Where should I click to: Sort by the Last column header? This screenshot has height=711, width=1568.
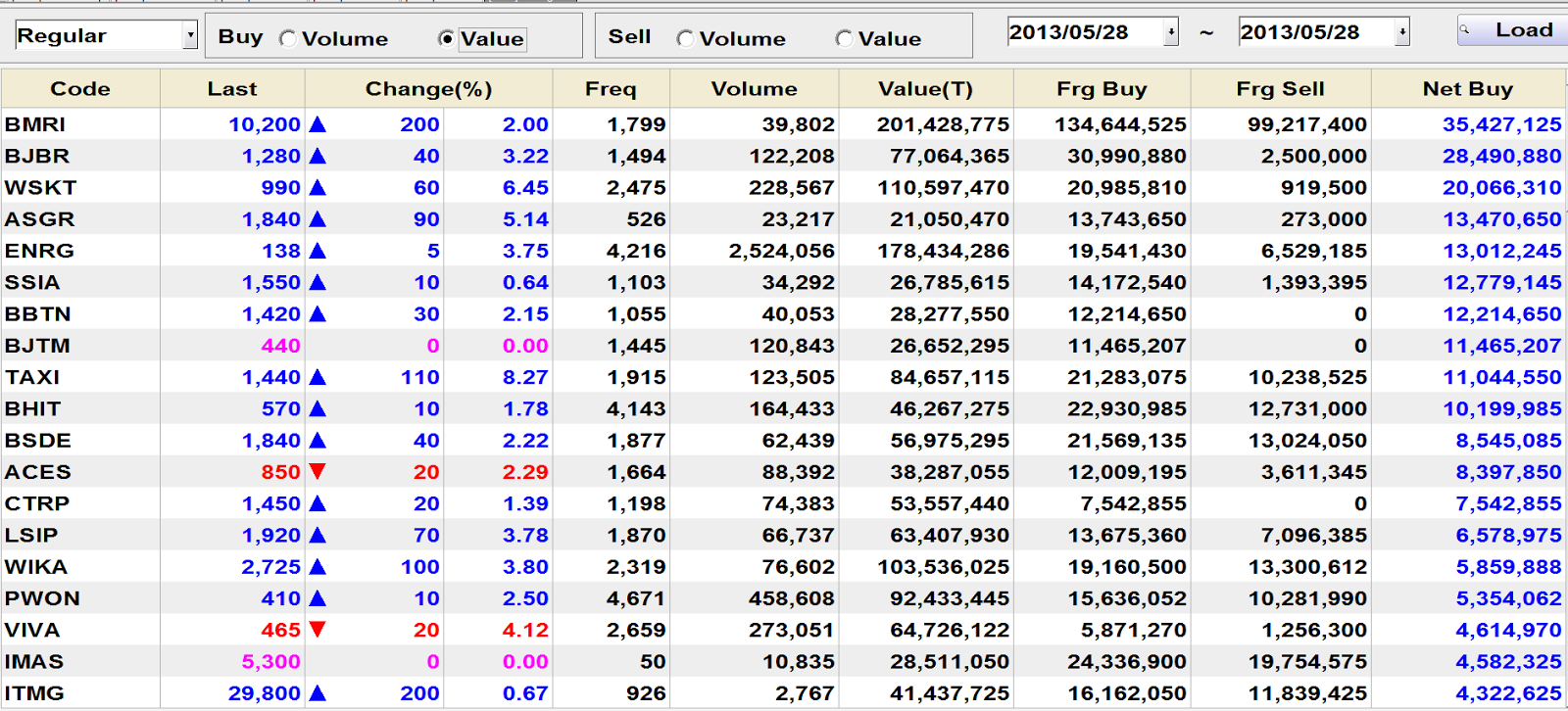(232, 89)
